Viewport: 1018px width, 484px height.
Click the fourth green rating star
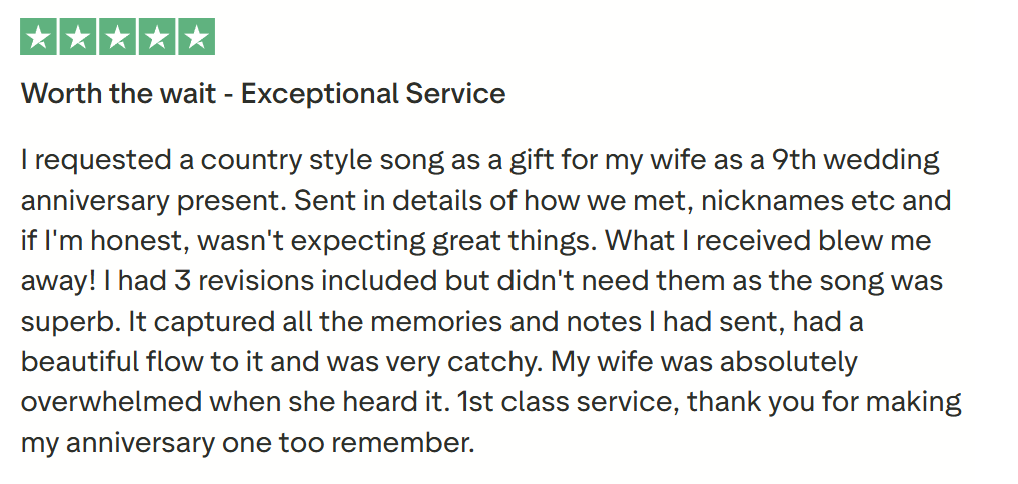click(x=157, y=37)
